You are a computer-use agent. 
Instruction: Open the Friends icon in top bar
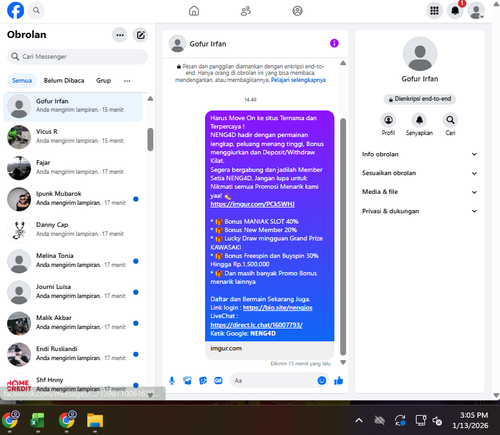[246, 11]
